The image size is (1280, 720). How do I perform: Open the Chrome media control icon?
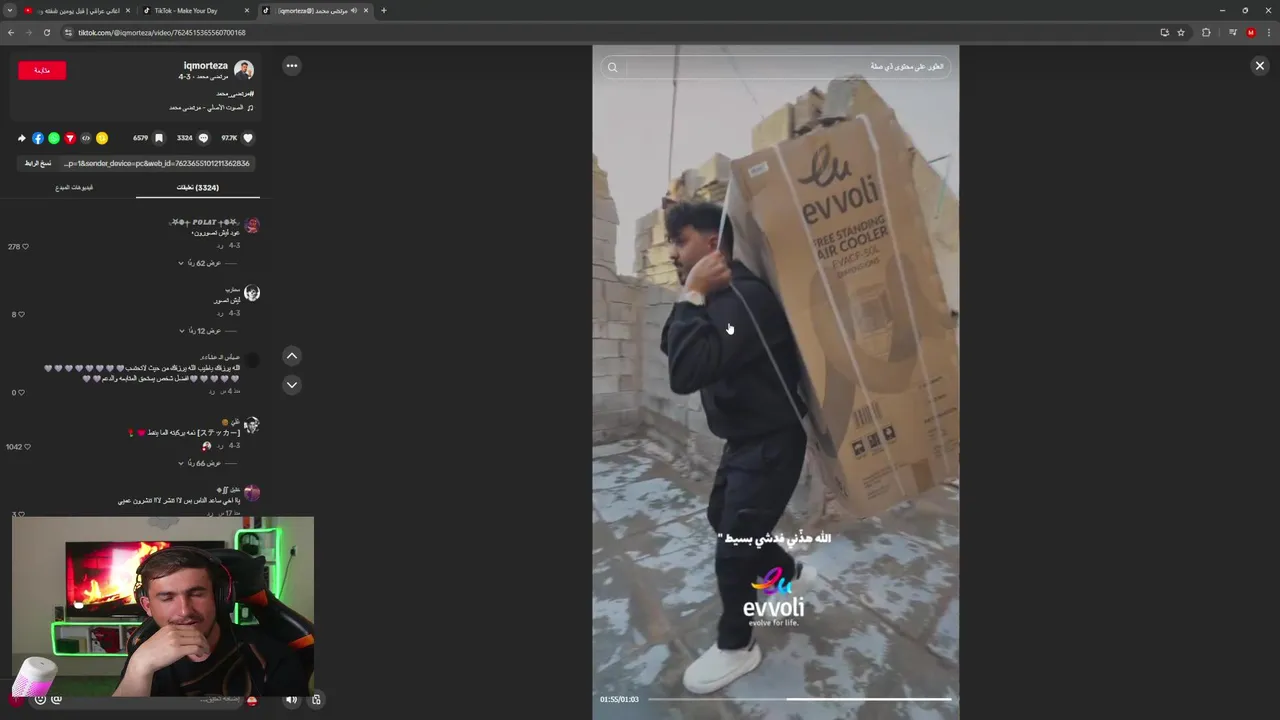coord(1233,32)
